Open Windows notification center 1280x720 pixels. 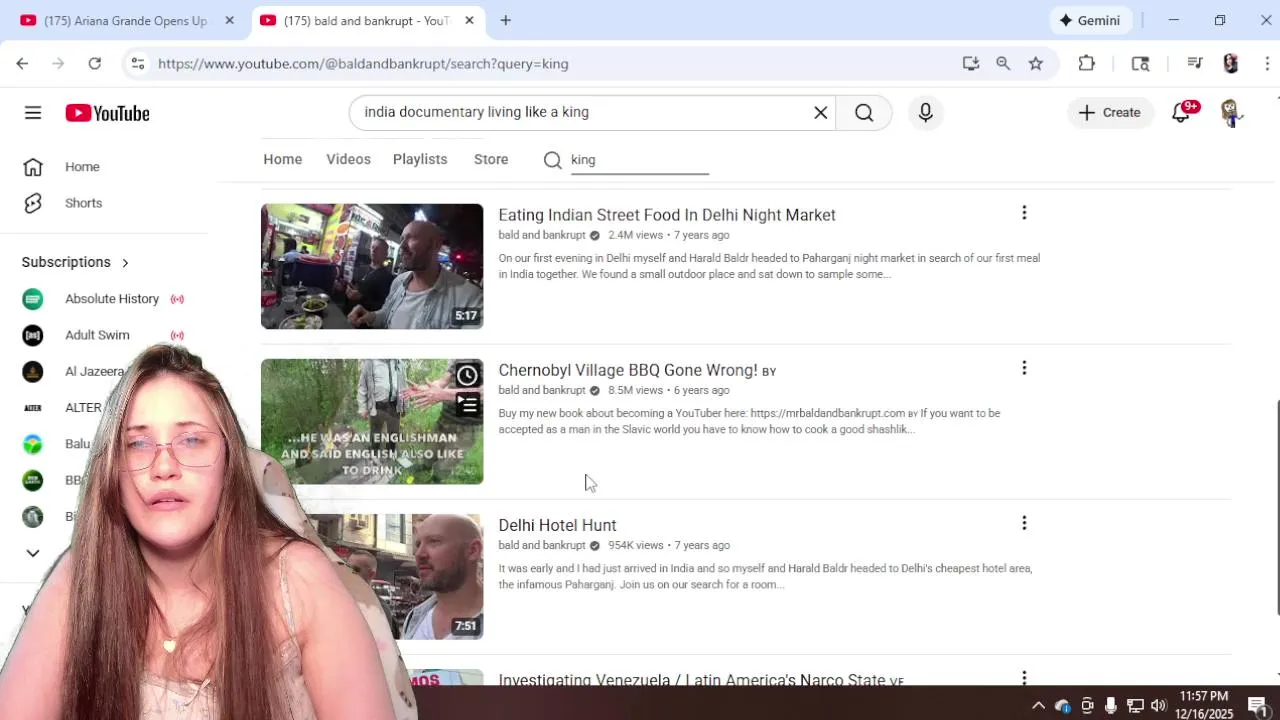click(x=1258, y=705)
